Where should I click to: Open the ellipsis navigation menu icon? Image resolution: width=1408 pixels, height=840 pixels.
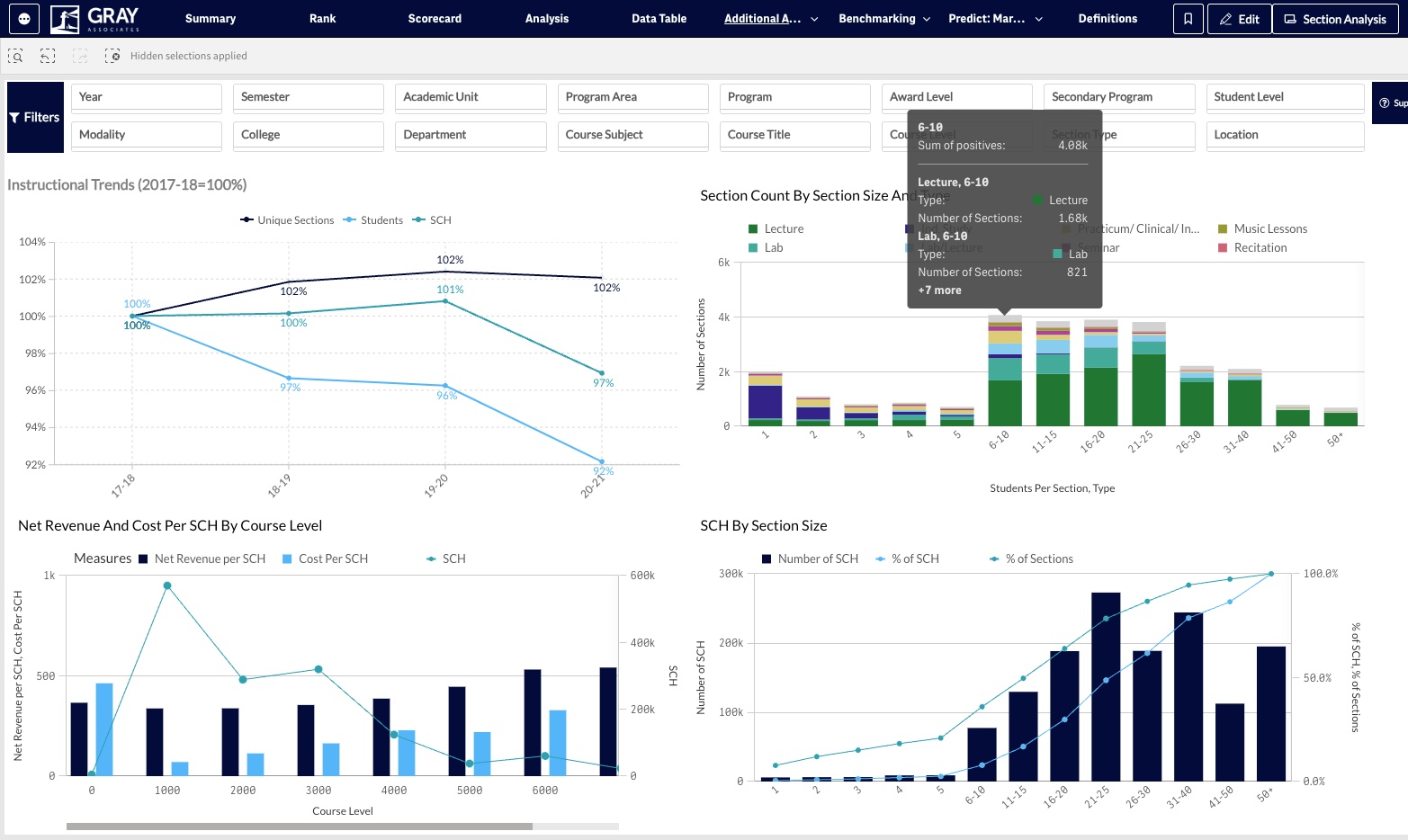(24, 18)
